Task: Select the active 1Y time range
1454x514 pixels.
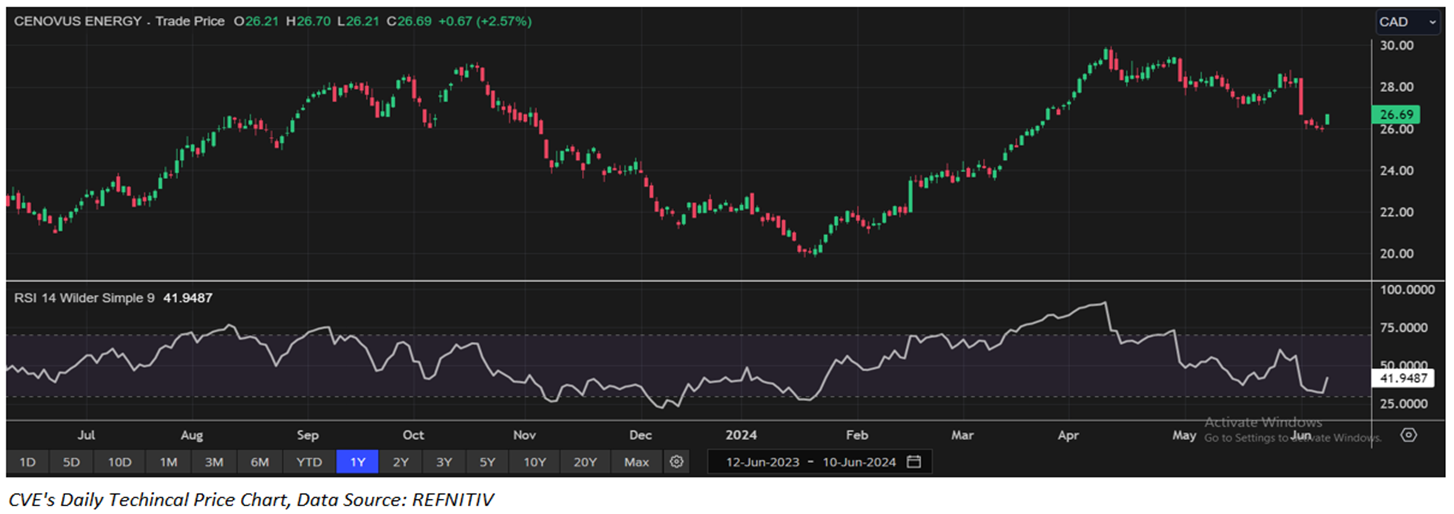Action: 356,462
